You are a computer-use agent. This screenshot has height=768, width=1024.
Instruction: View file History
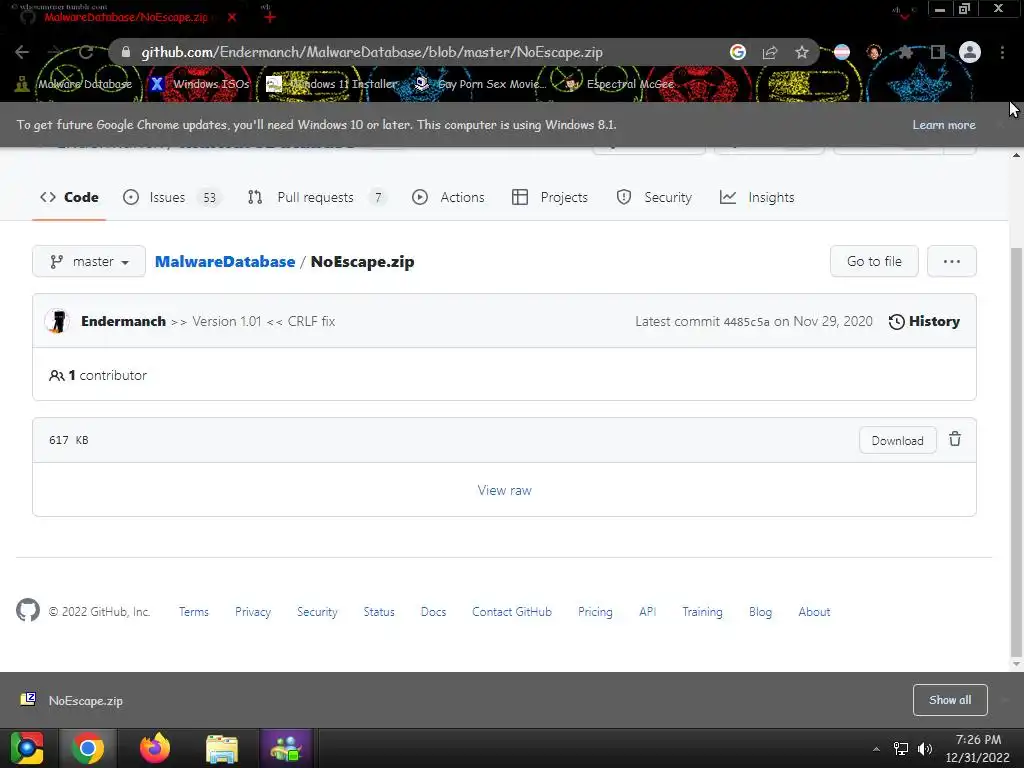[924, 321]
